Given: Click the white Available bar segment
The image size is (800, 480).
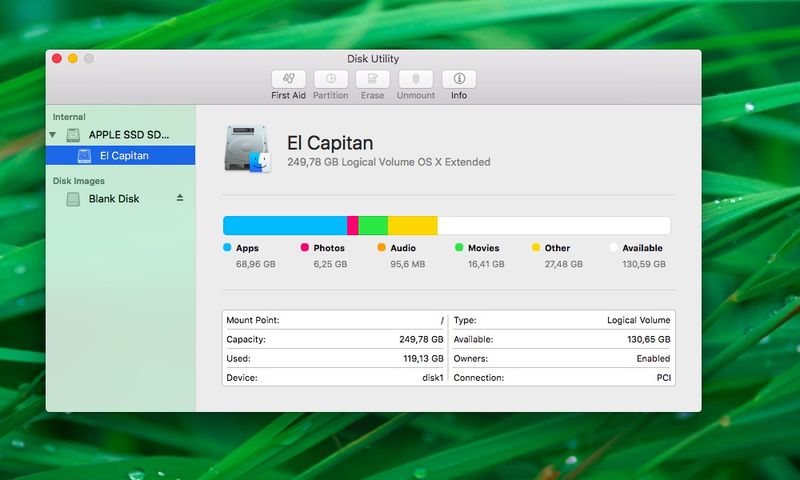Looking at the screenshot, I should (554, 225).
